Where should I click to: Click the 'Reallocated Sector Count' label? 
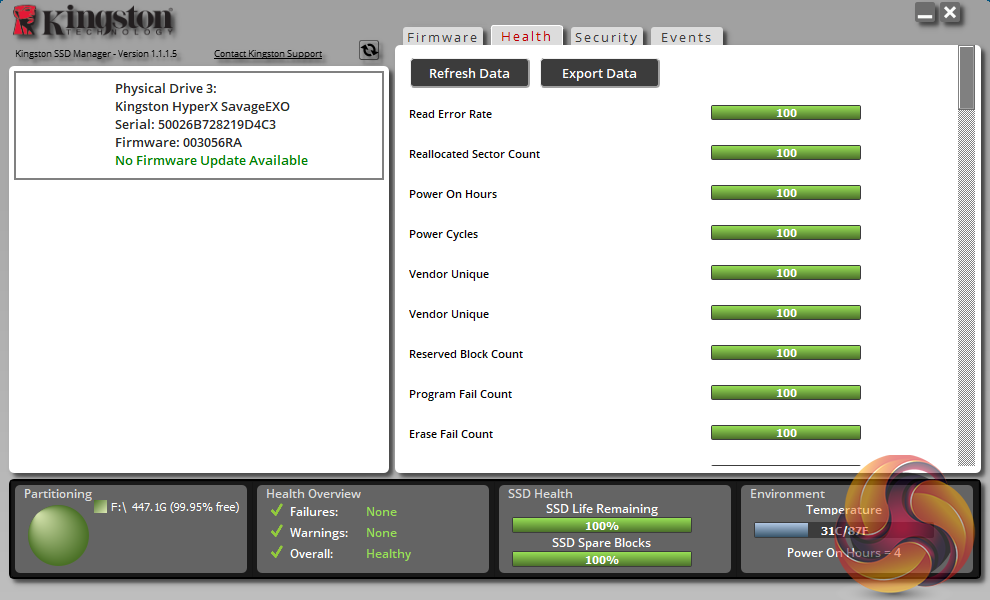tap(474, 154)
